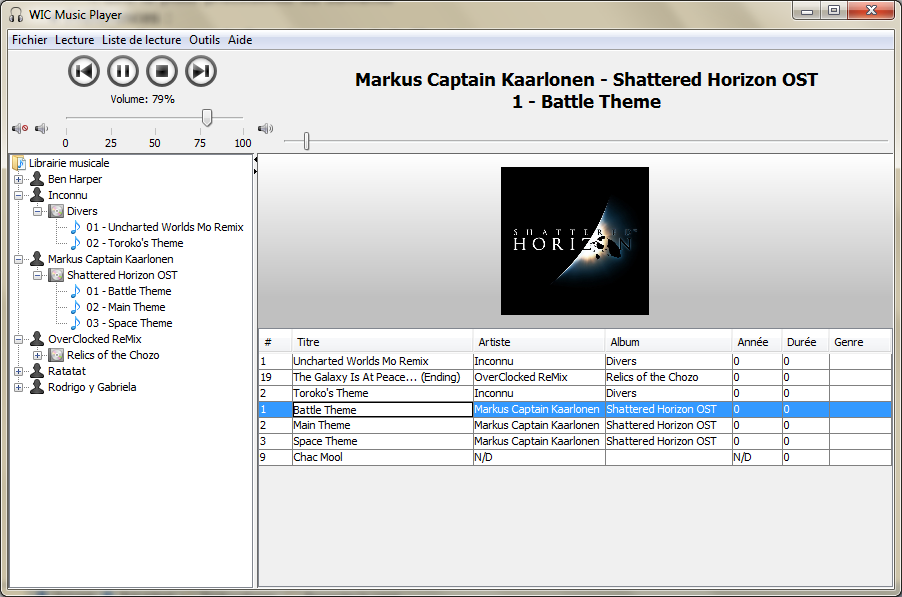This screenshot has width=902, height=597.
Task: Open the Liste de lecture menu
Action: point(141,40)
